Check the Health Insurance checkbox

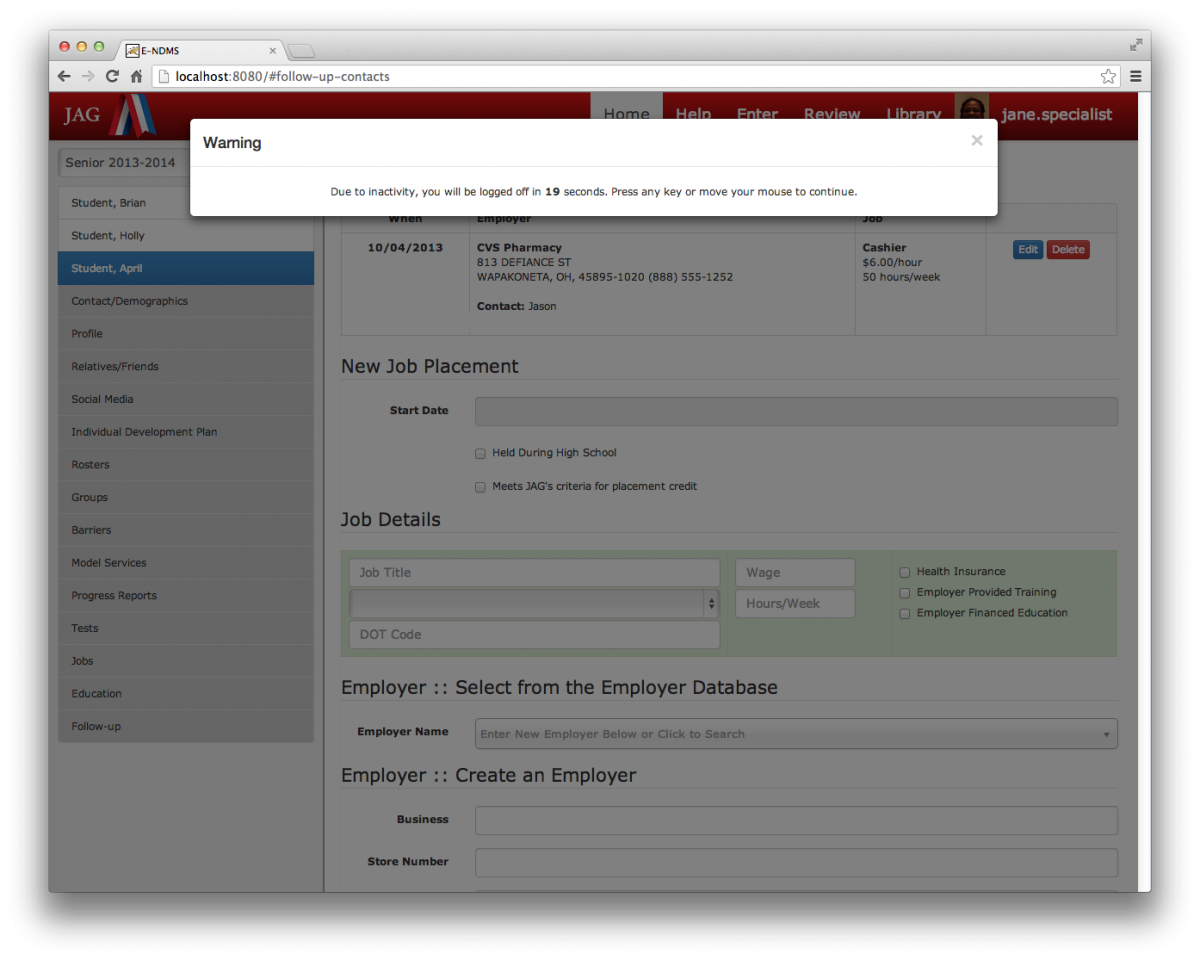click(x=905, y=571)
